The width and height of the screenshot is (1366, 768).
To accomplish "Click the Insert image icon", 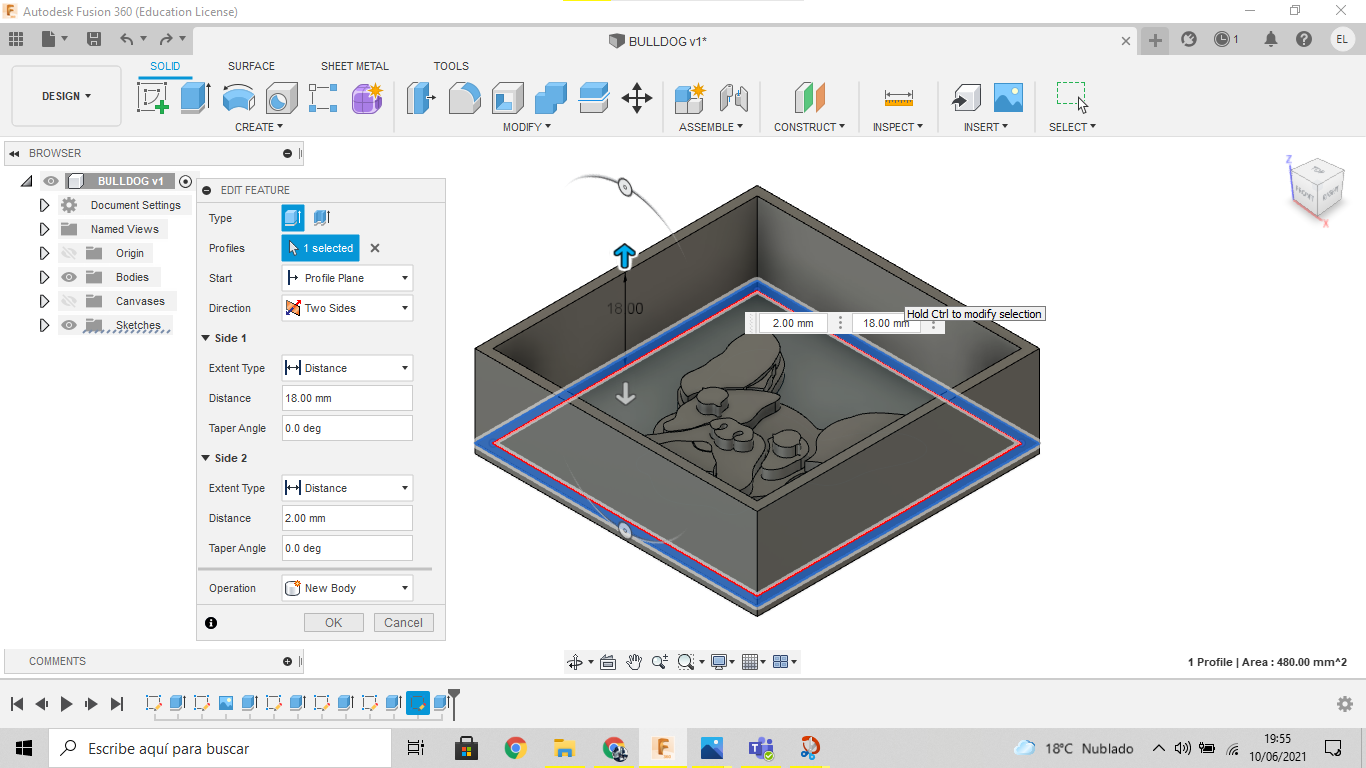I will (x=1008, y=97).
